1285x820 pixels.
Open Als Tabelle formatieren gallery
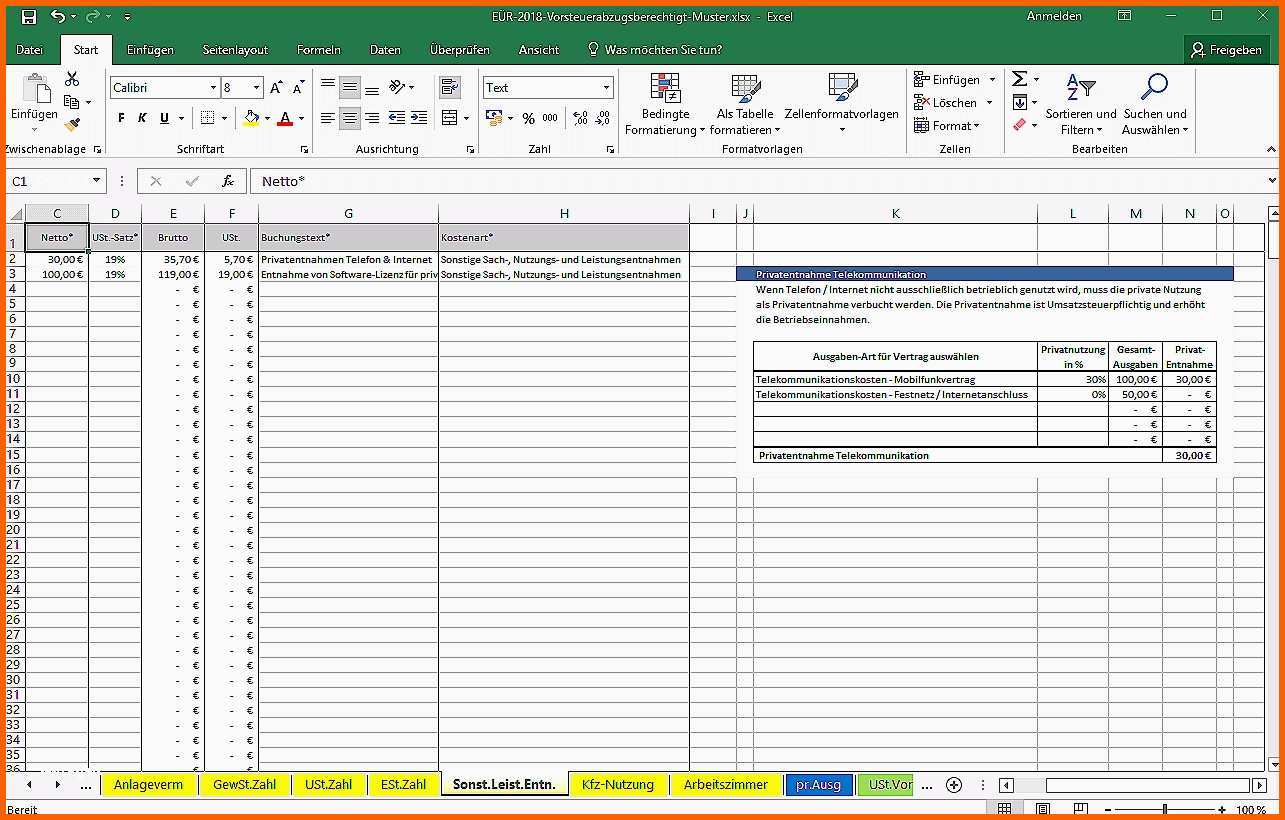click(746, 104)
